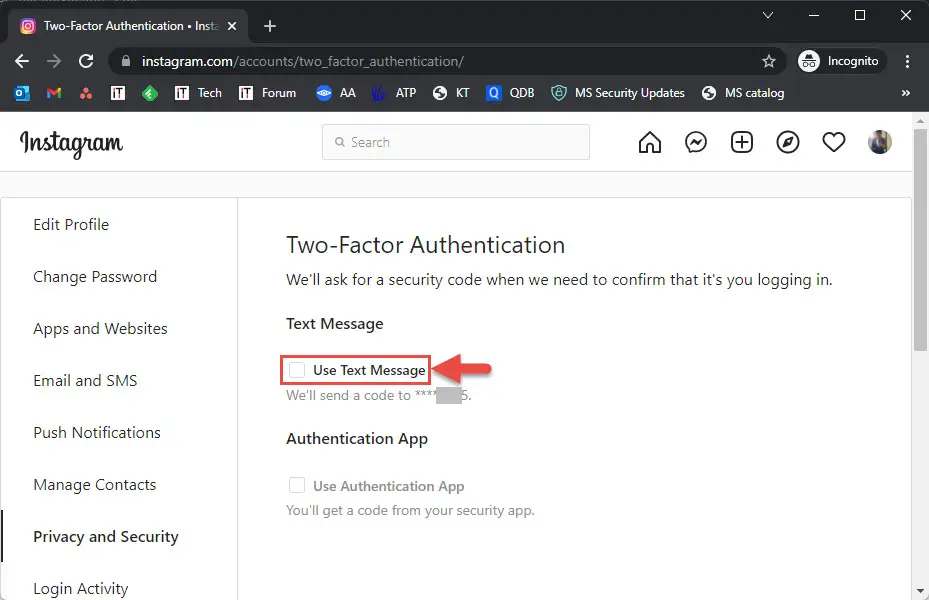Open Messenger direct messages icon
The image size is (929, 600).
[696, 143]
